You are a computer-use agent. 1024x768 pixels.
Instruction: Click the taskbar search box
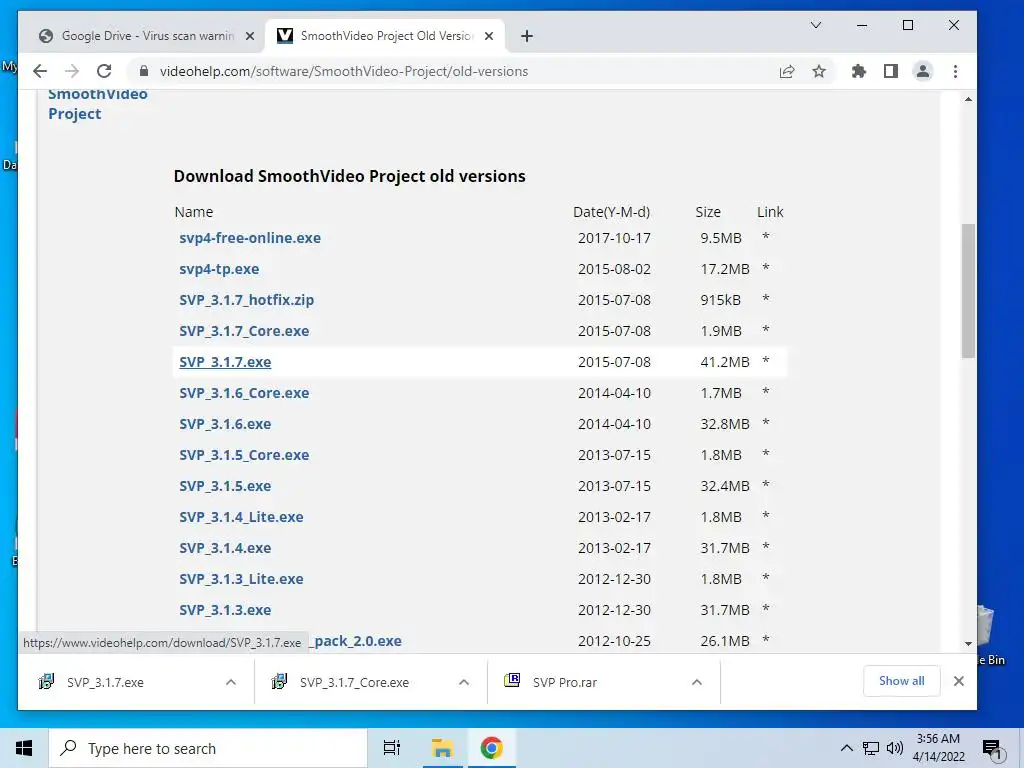(x=208, y=748)
